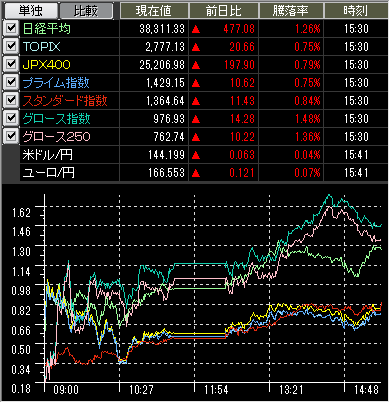This screenshot has height=403, width=390.
Task: Select the 米ドル/円 row label
Action: pyautogui.click(x=47, y=155)
